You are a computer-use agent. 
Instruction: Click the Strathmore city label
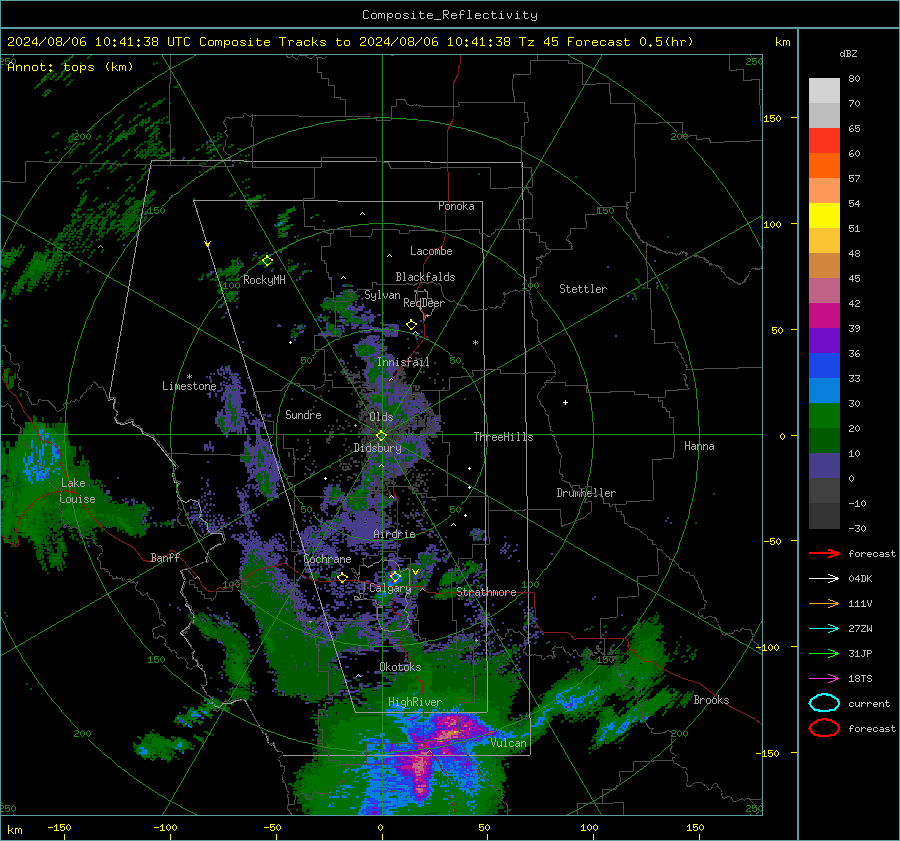pyautogui.click(x=486, y=592)
